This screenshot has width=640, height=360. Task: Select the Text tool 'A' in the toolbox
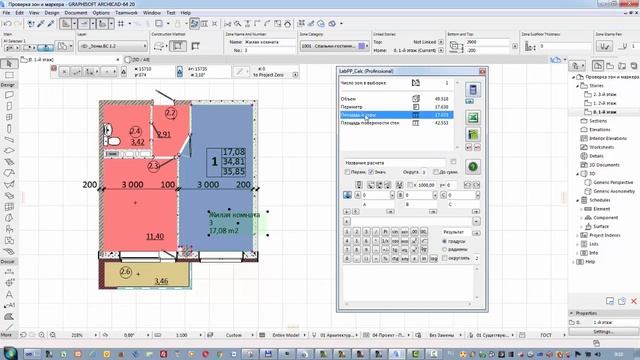click(9, 294)
